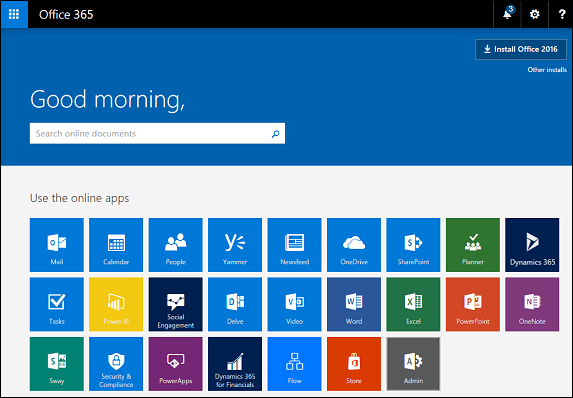Open the Calendar app tile

[x=116, y=245]
